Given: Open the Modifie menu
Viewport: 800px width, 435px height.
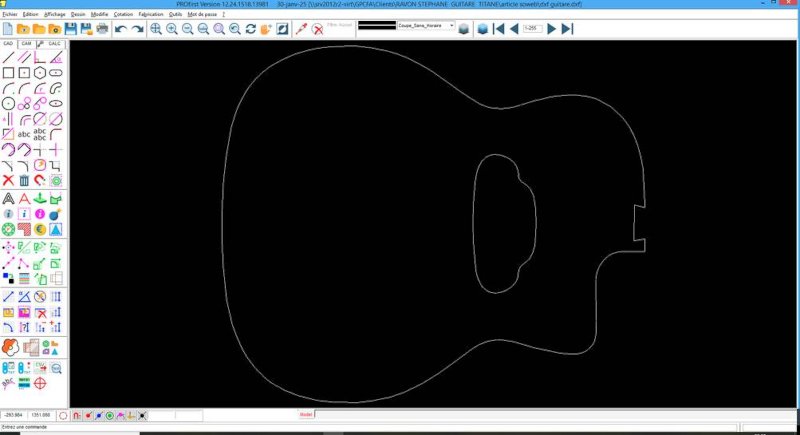Looking at the screenshot, I should [99, 14].
